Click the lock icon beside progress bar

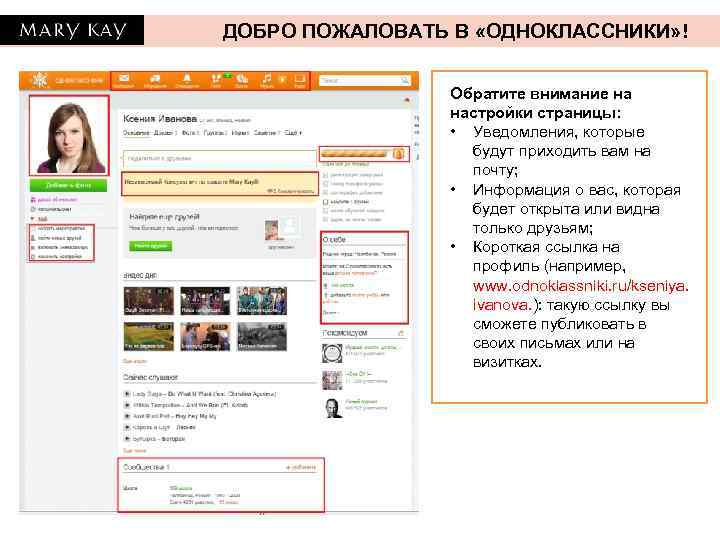click(398, 153)
